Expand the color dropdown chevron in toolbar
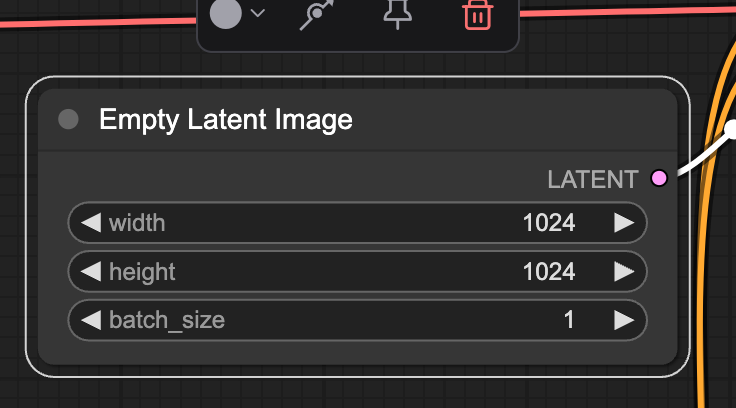Screen dimensions: 736x408 click(258, 14)
